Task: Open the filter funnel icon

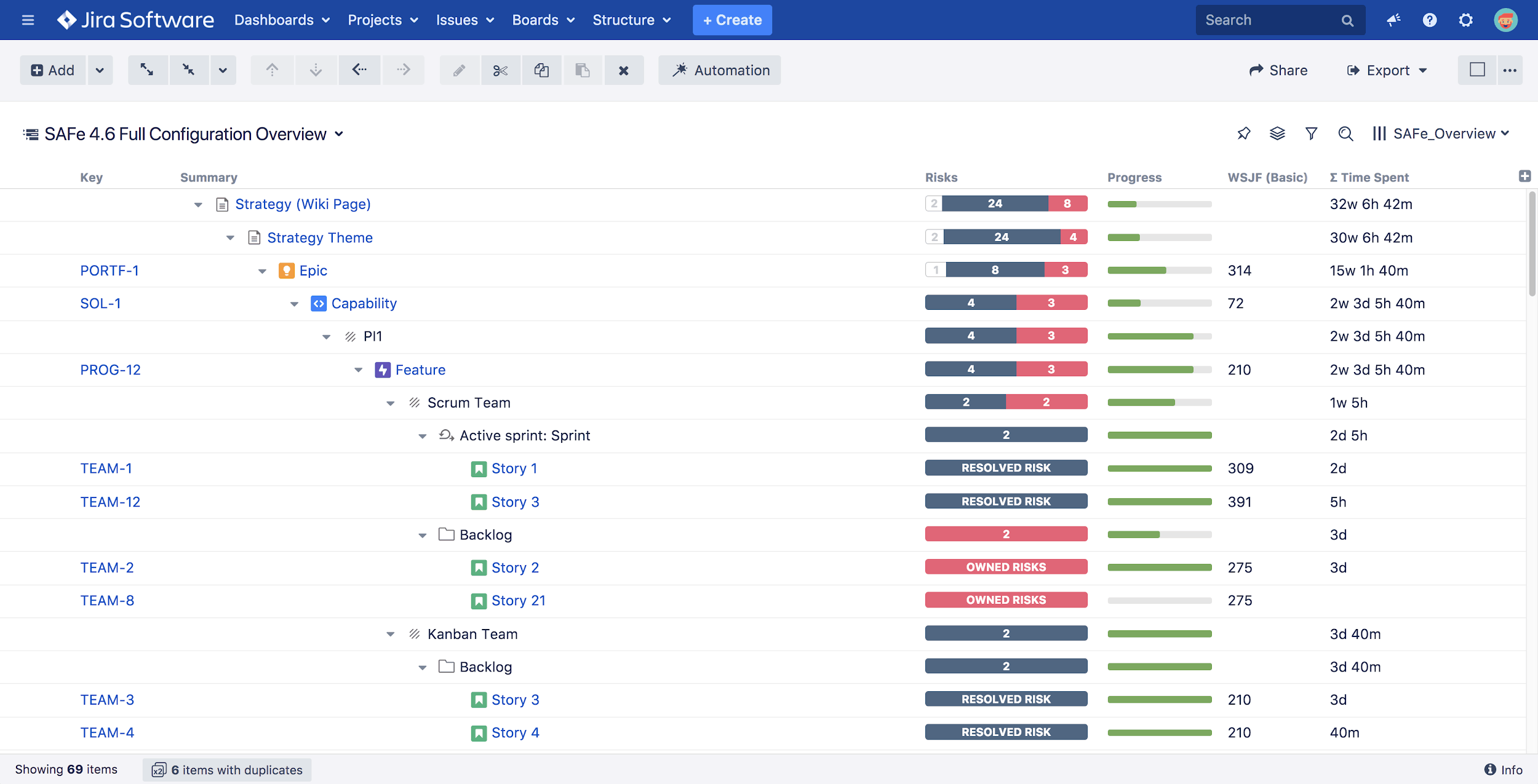Action: (1311, 133)
